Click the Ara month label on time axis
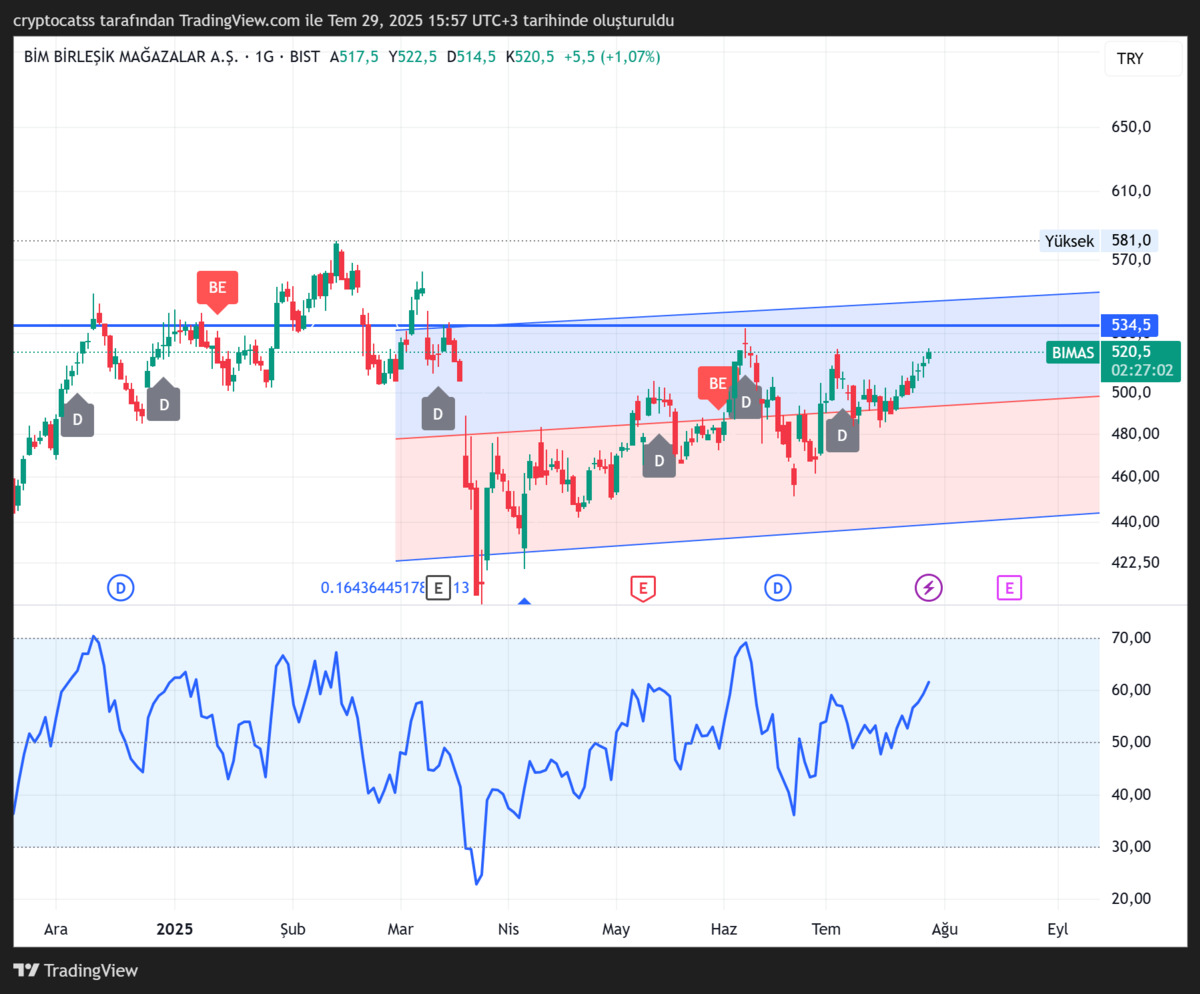The image size is (1200, 994). coord(56,929)
